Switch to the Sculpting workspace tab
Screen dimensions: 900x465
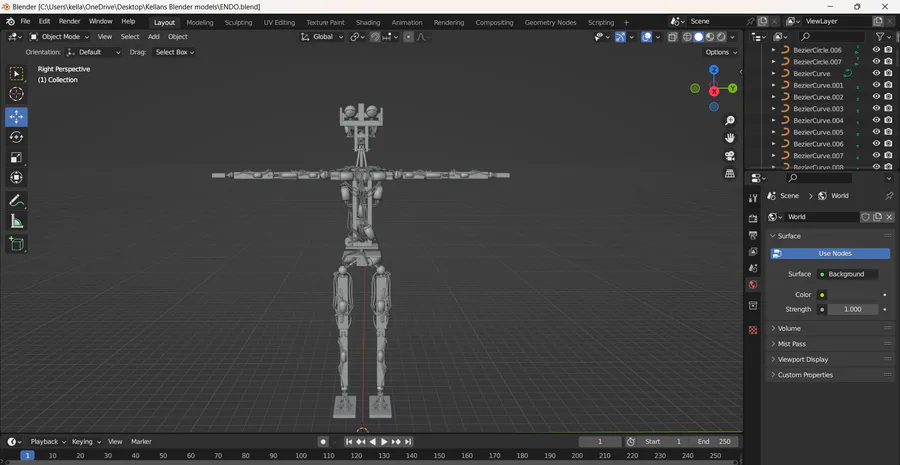238,22
